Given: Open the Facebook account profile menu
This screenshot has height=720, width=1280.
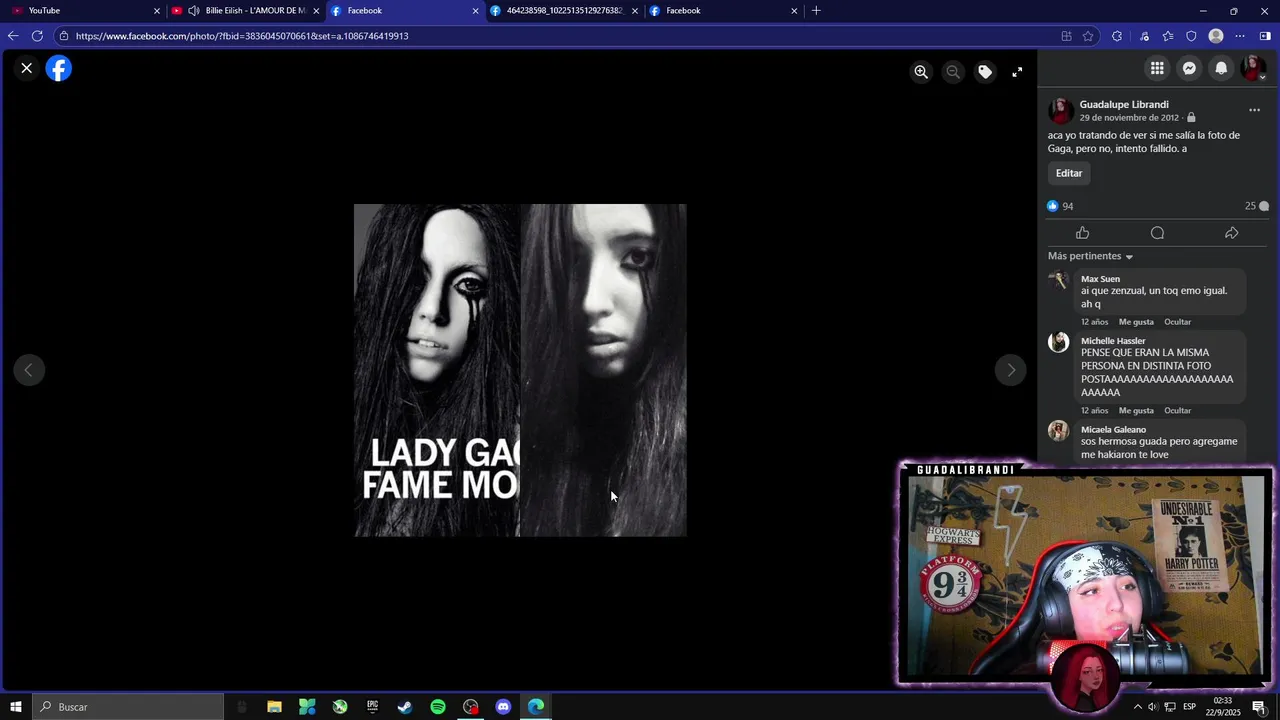Looking at the screenshot, I should [1253, 68].
